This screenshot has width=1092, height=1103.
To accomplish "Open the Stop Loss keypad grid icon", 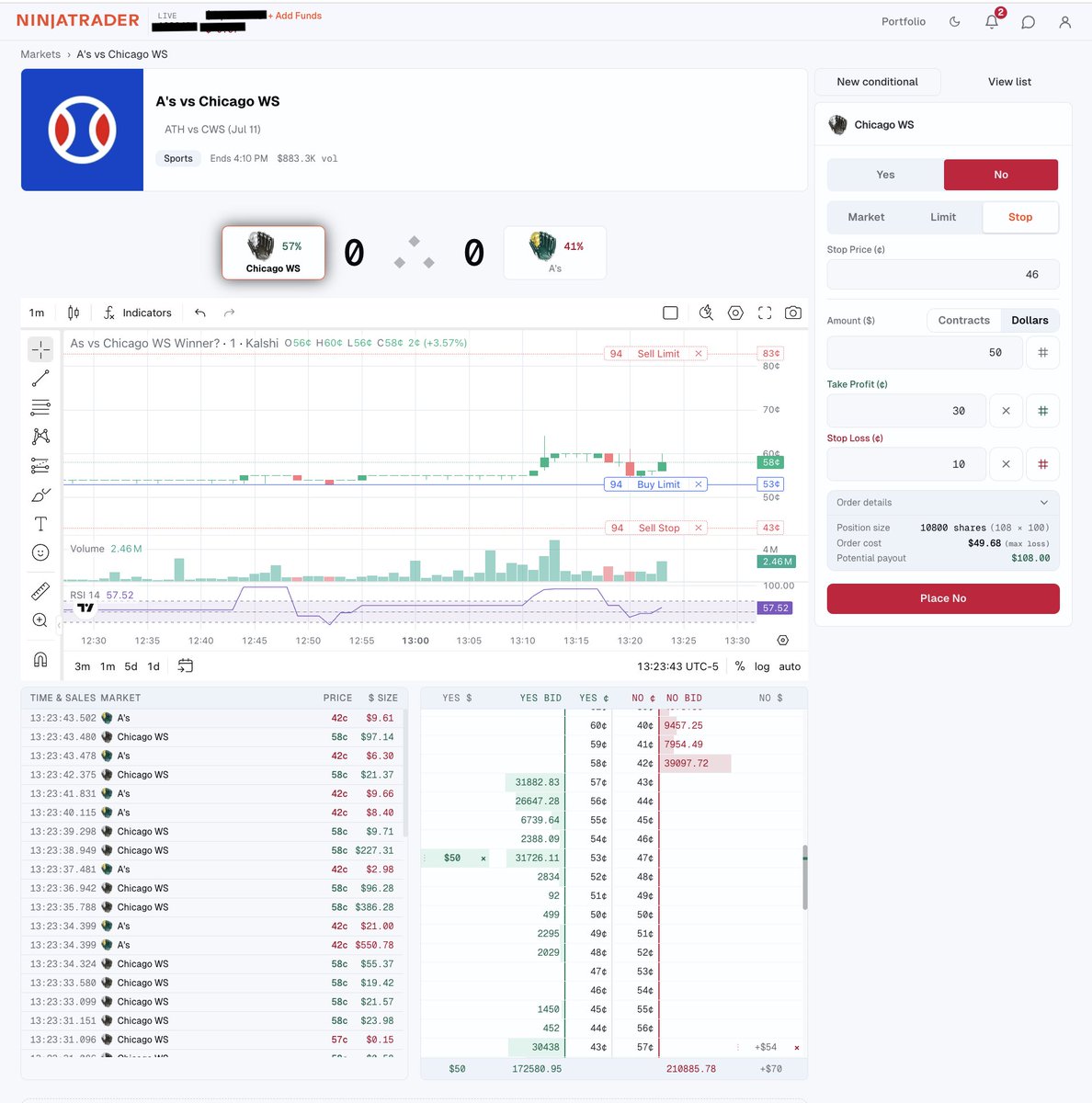I will (x=1043, y=464).
